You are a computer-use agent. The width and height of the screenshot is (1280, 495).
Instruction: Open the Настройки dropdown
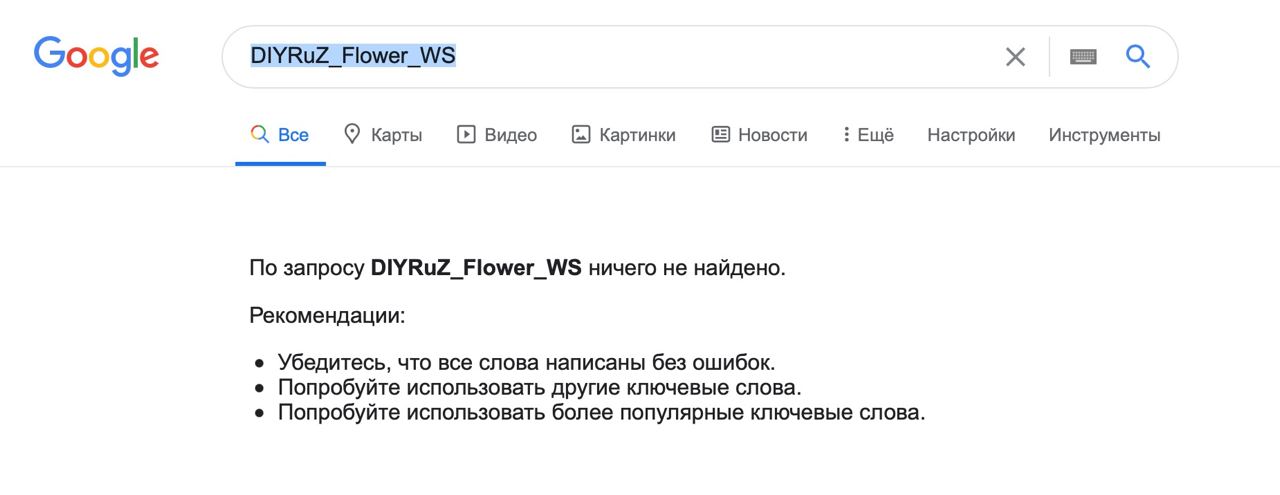pos(971,135)
